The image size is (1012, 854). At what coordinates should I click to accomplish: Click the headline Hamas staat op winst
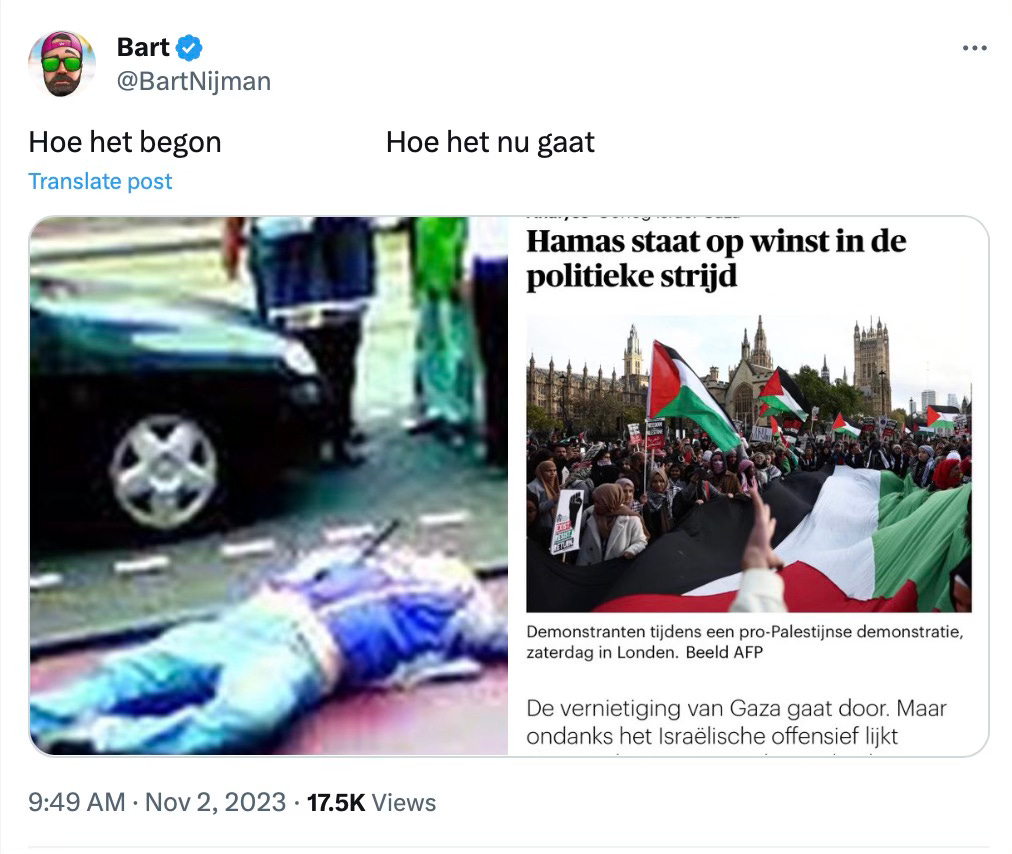pyautogui.click(x=716, y=258)
